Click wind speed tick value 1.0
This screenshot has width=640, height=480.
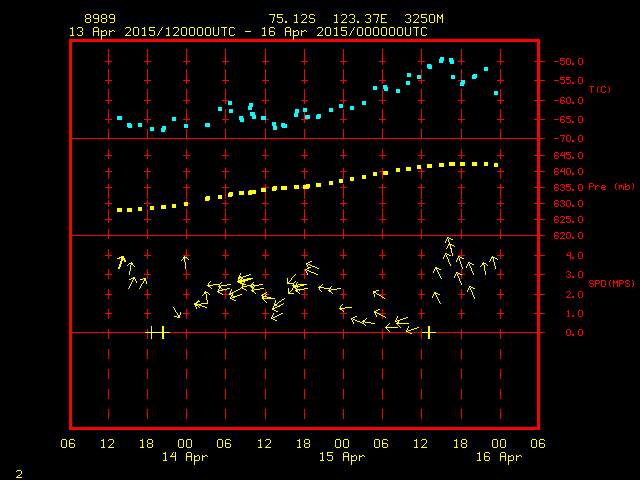click(574, 314)
